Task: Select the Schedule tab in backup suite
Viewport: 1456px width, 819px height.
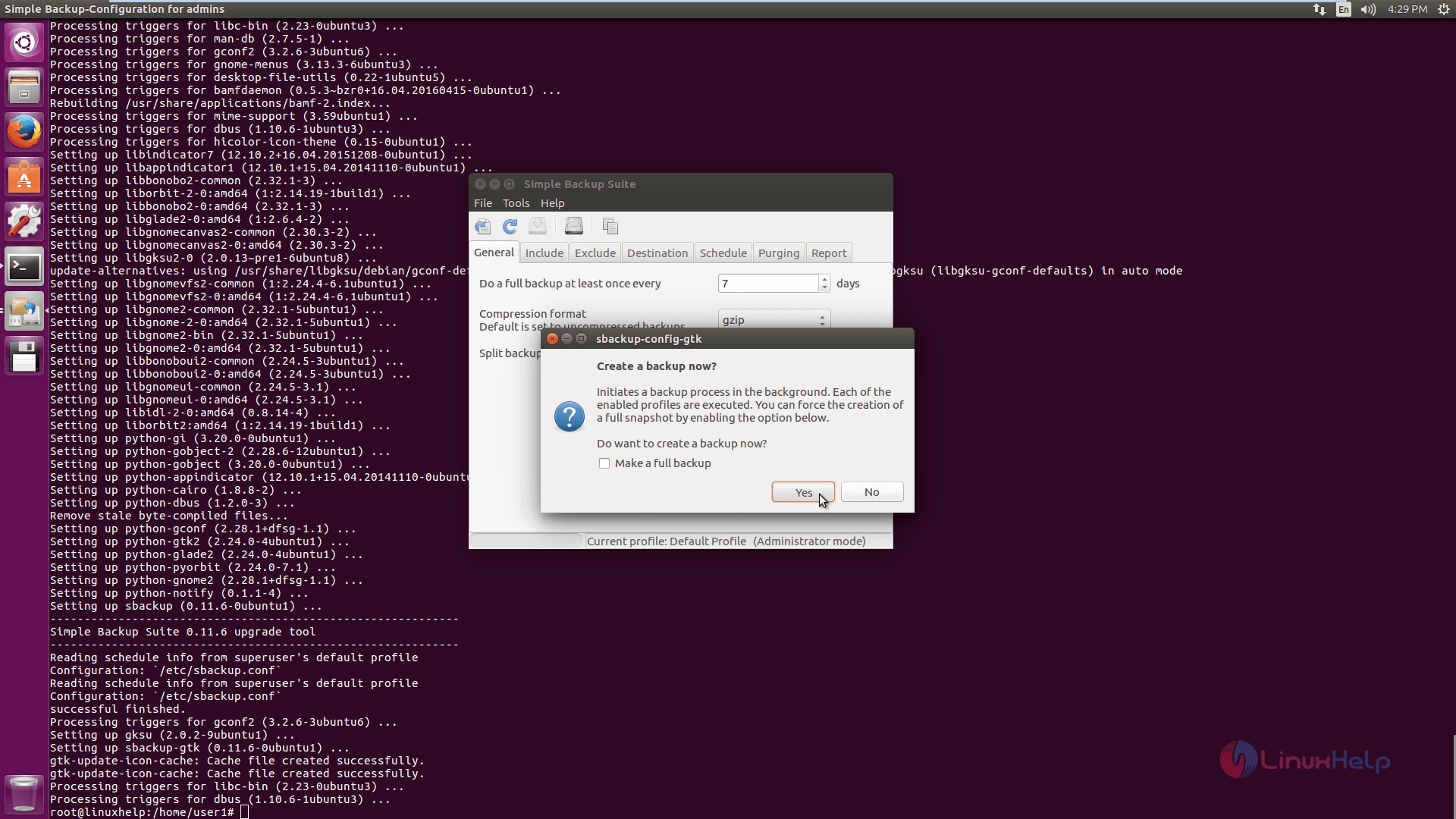Action: coord(723,252)
